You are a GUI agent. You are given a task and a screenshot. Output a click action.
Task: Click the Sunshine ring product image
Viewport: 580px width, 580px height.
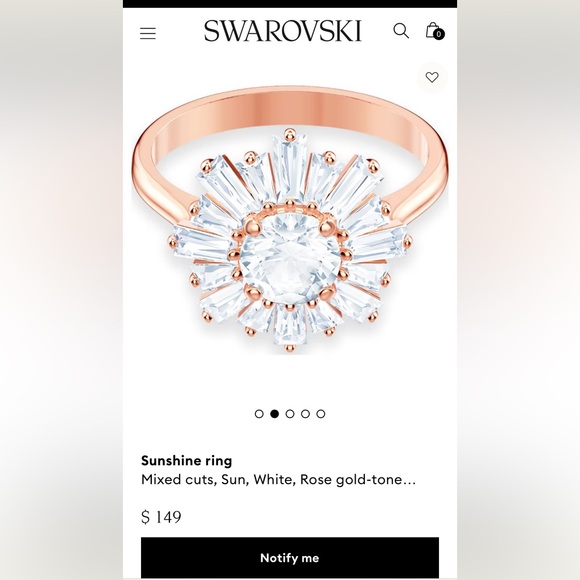pyautogui.click(x=290, y=221)
